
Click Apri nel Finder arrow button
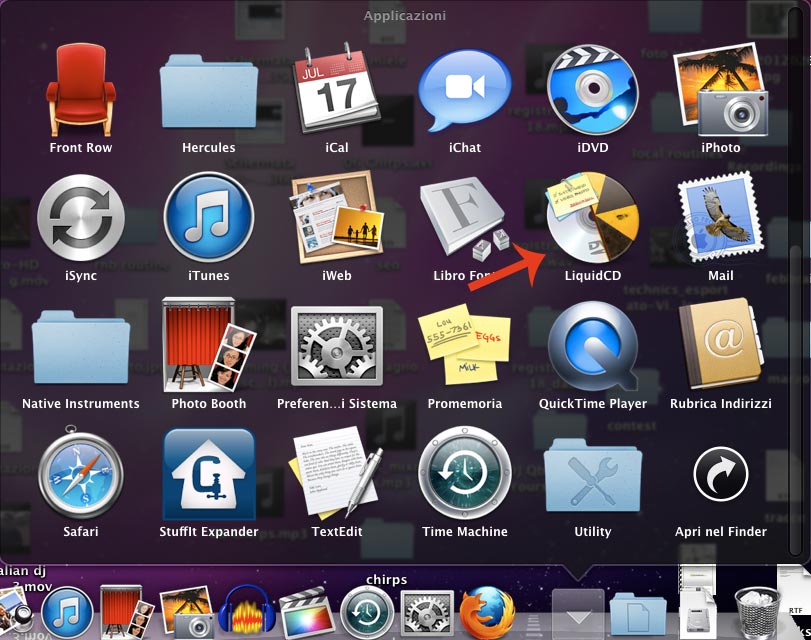720,475
